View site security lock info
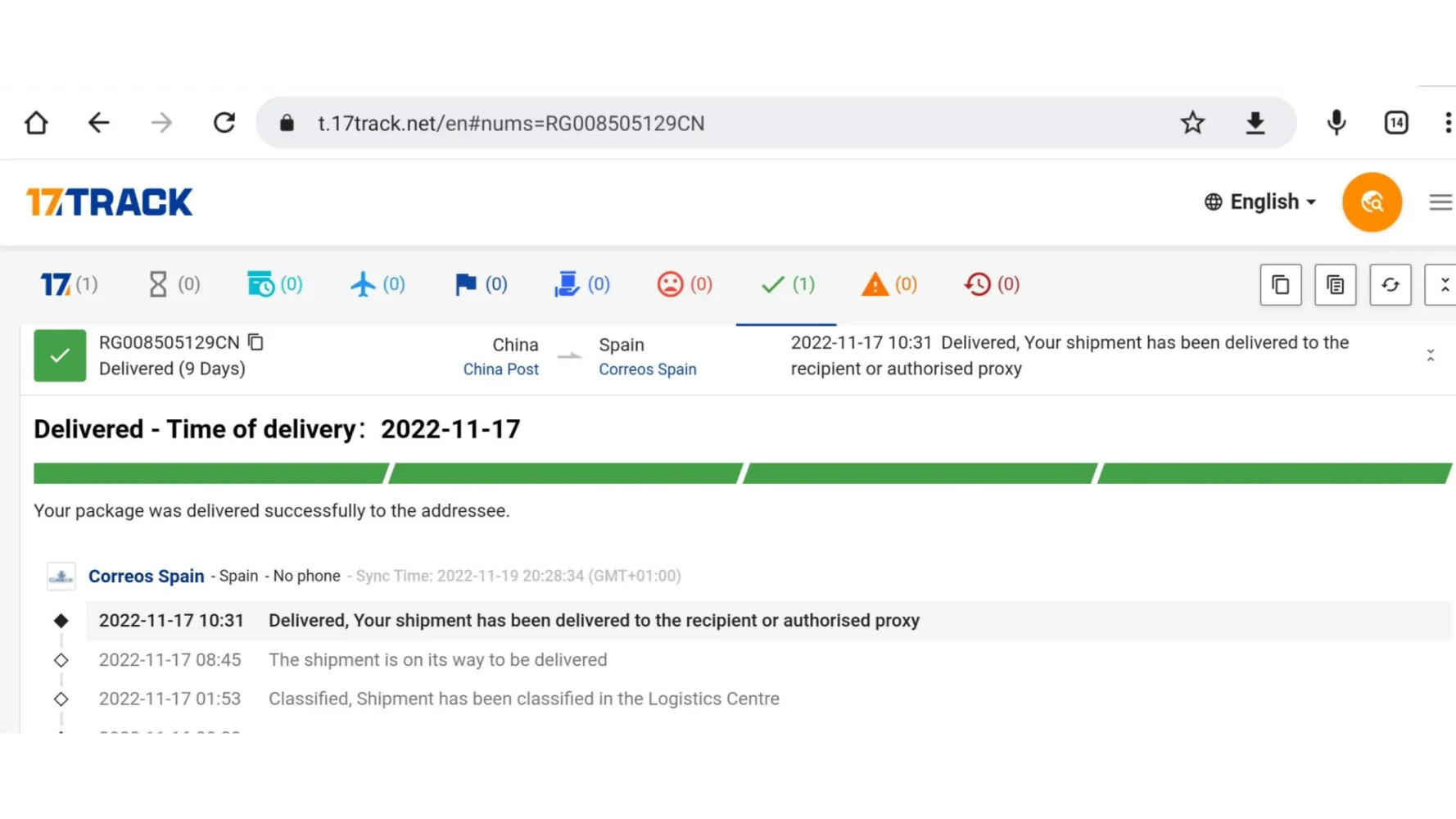Viewport: 1456px width, 819px height. (287, 123)
